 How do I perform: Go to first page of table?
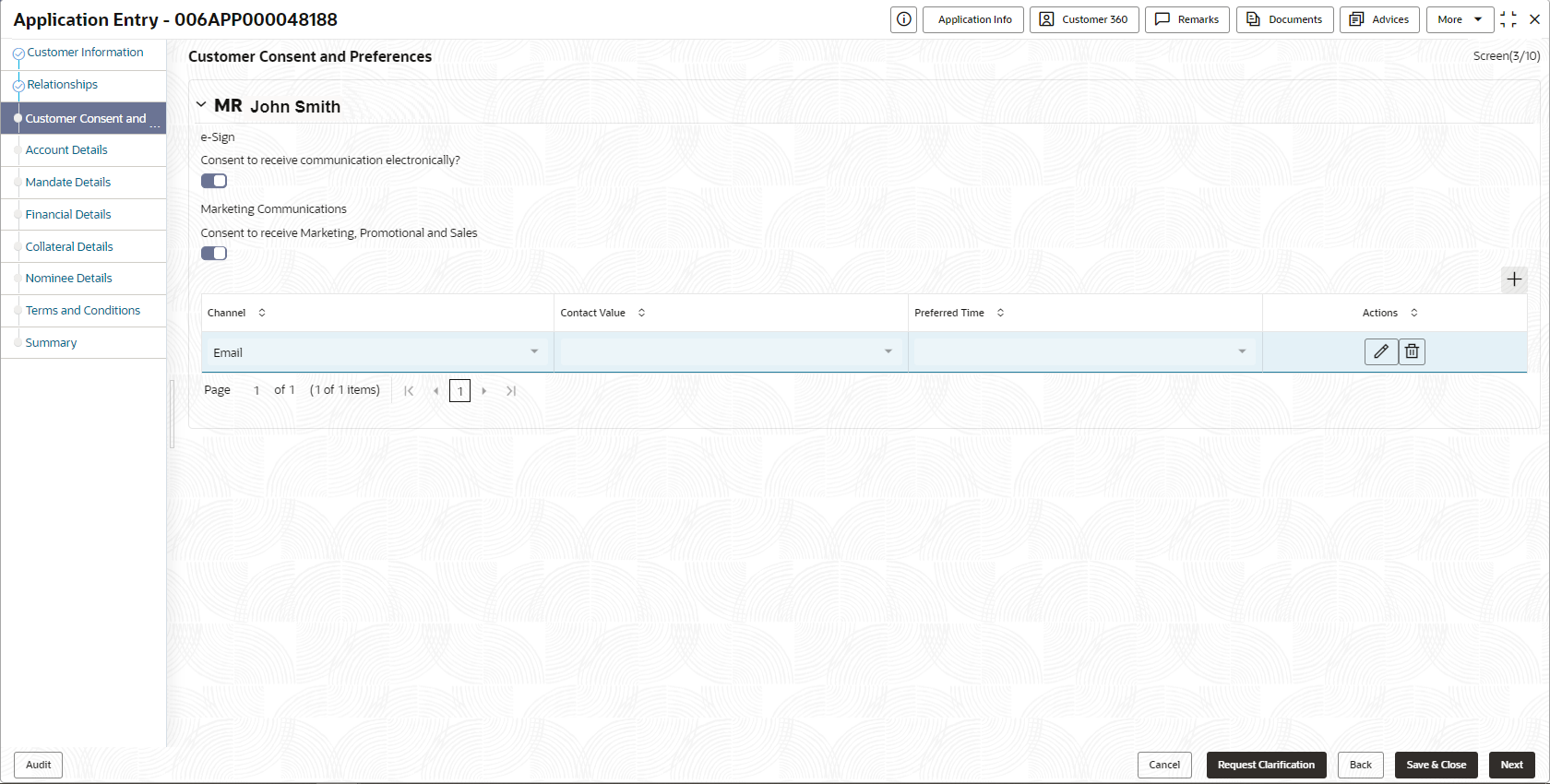[409, 391]
